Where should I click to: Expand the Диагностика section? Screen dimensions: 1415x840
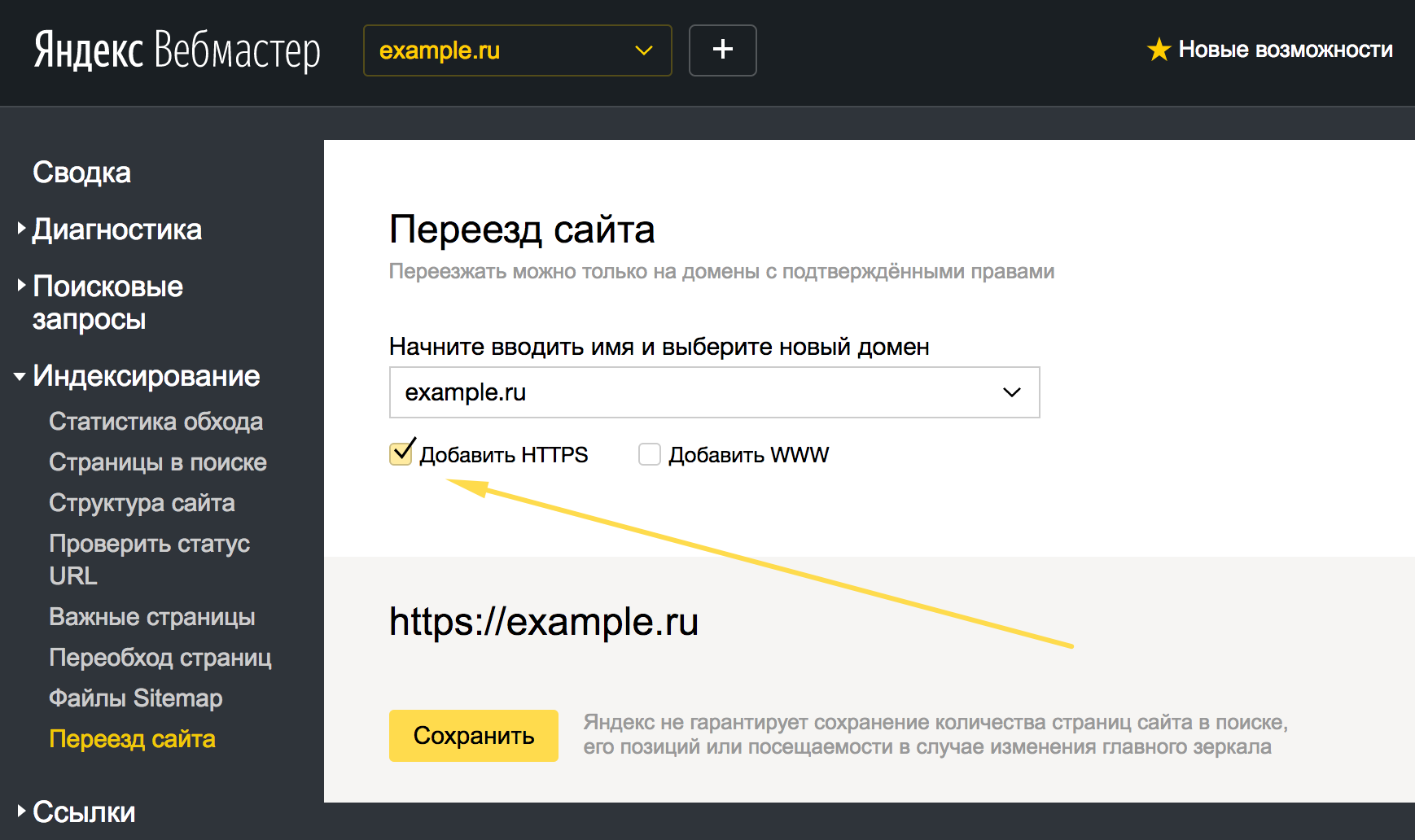tap(116, 230)
